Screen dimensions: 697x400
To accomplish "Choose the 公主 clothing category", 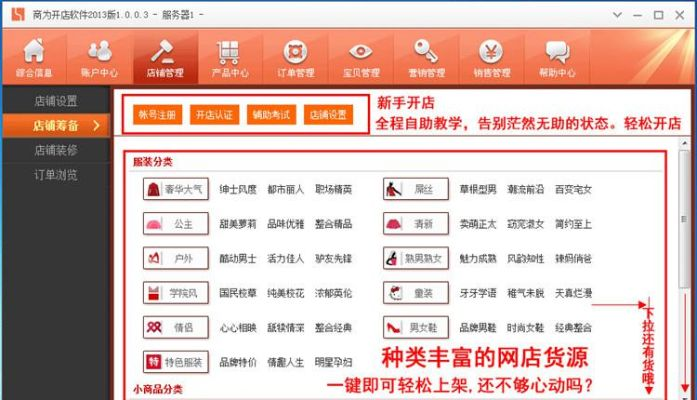I will [x=176, y=224].
